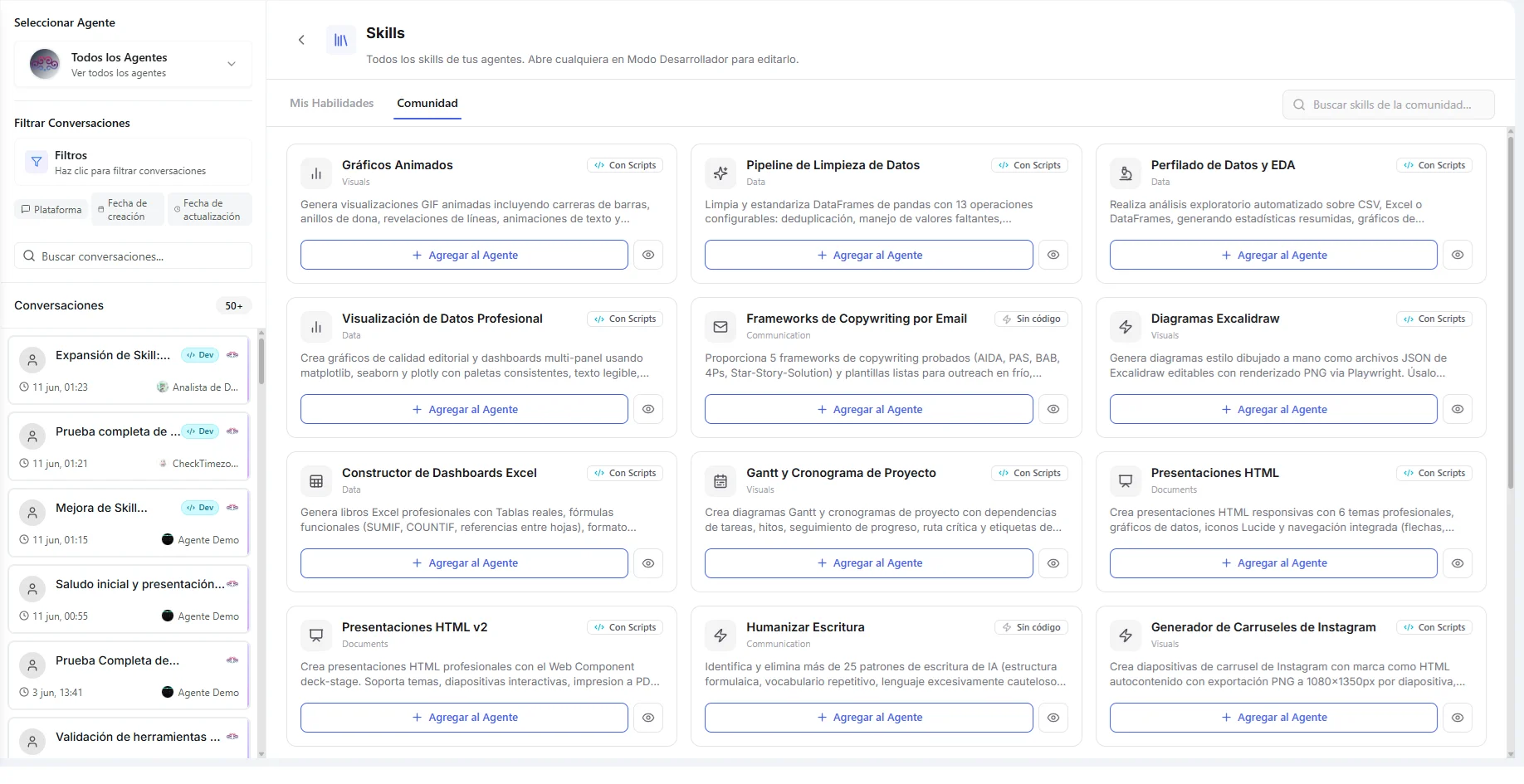
Task: Open the Fecha de creación filter
Action: [x=127, y=210]
